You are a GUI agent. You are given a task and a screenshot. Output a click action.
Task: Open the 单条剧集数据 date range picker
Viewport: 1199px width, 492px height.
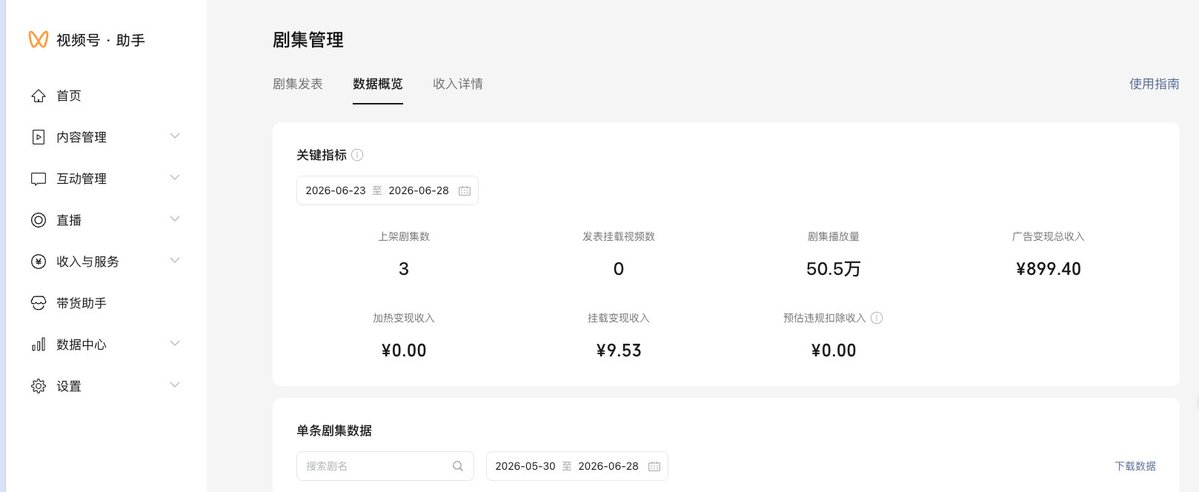coord(577,466)
